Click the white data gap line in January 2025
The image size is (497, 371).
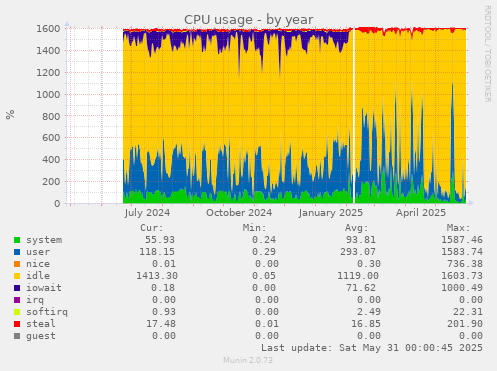click(x=354, y=115)
